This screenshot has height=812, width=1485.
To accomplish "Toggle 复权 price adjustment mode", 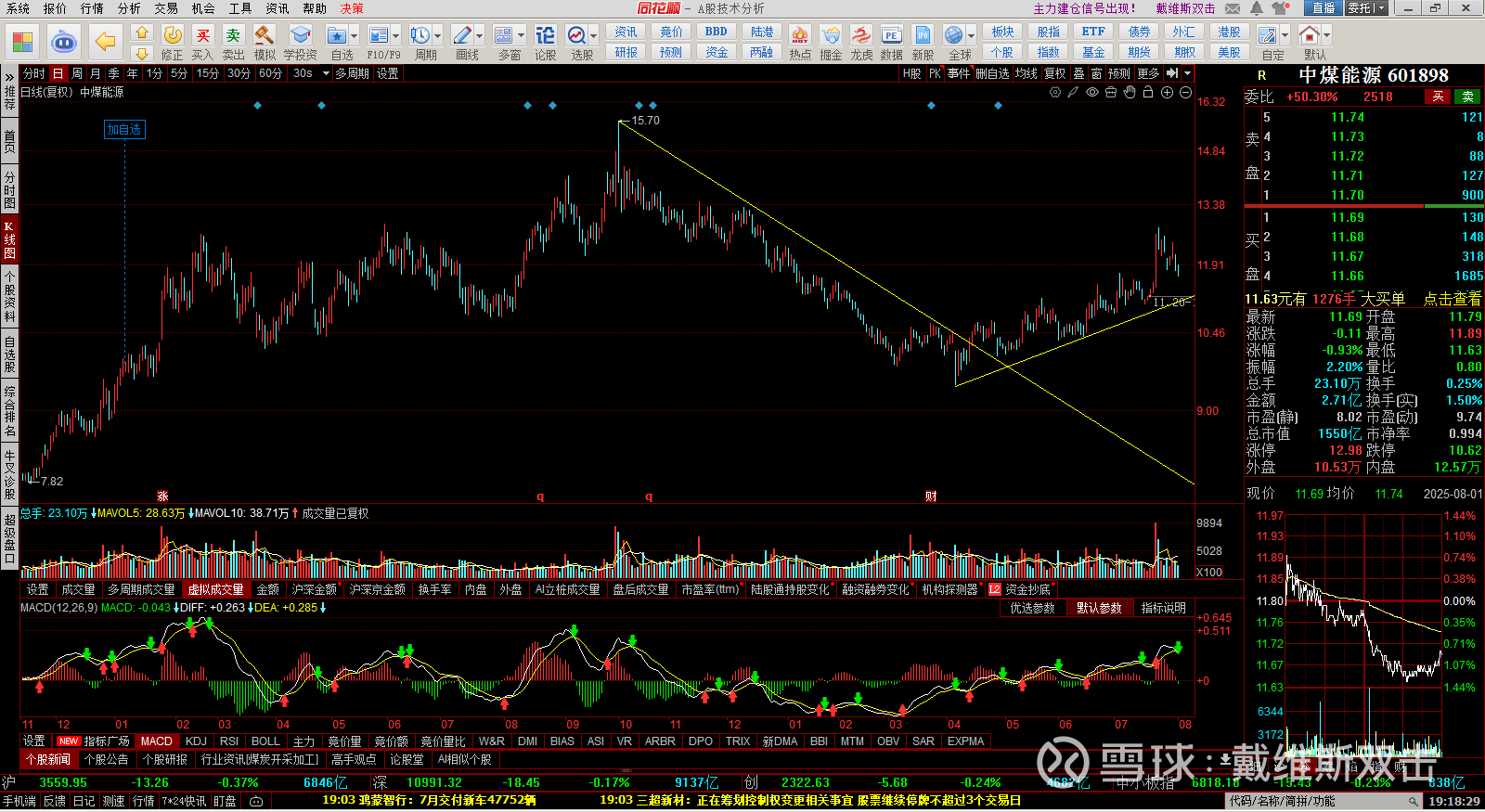I will point(1054,73).
